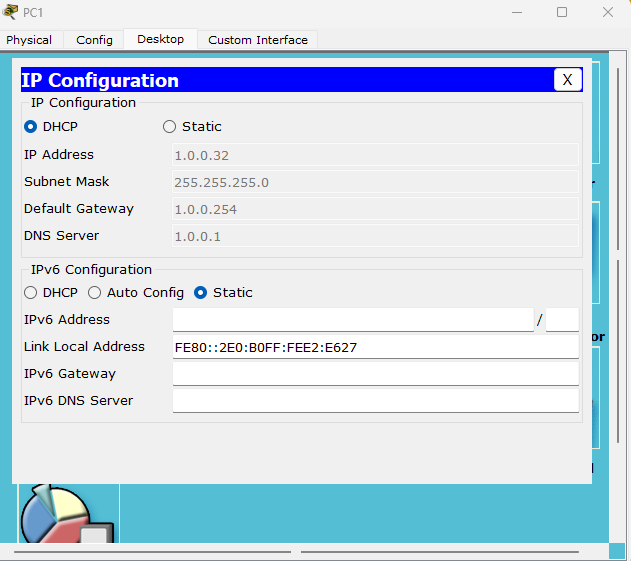Click the Subnet Mask field 255.255.255.0

tap(375, 182)
